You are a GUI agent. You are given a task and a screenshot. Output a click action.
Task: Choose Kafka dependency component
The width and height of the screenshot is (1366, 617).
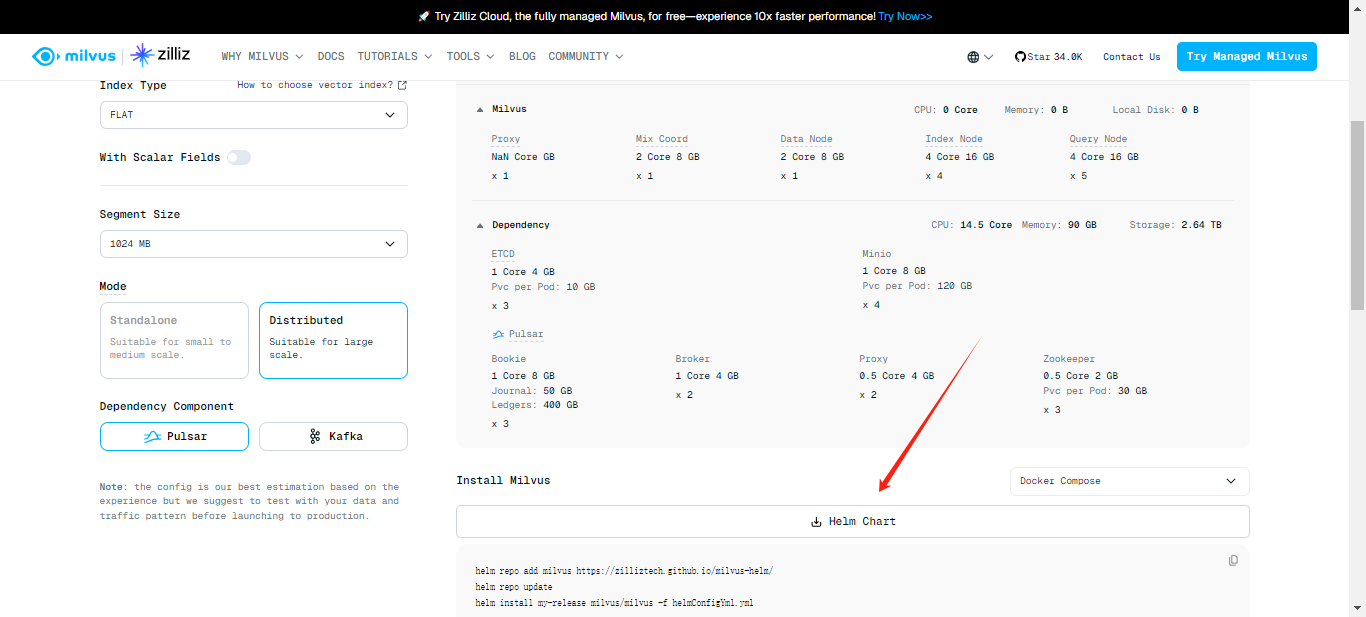(x=333, y=436)
